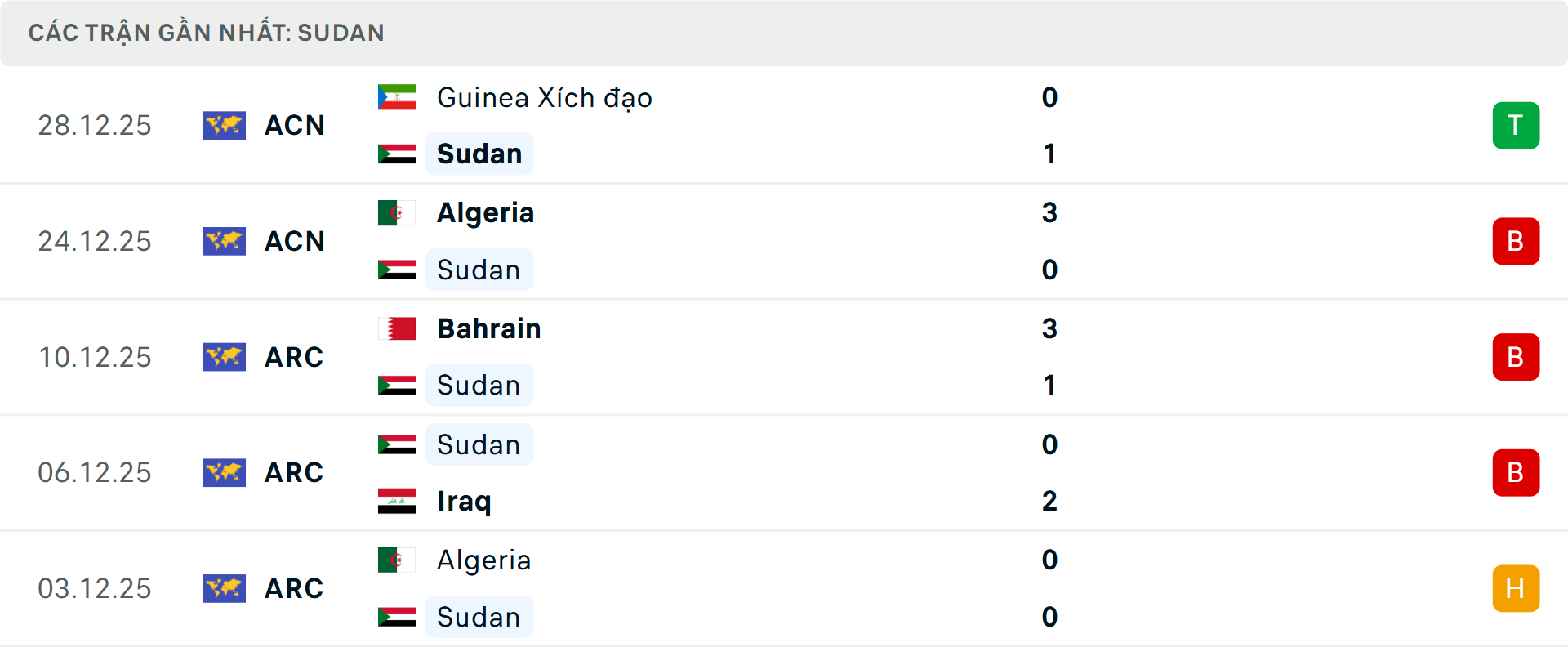Click the red B badge next to the Bahrain match
The height and width of the screenshot is (647, 1568).
1516,357
